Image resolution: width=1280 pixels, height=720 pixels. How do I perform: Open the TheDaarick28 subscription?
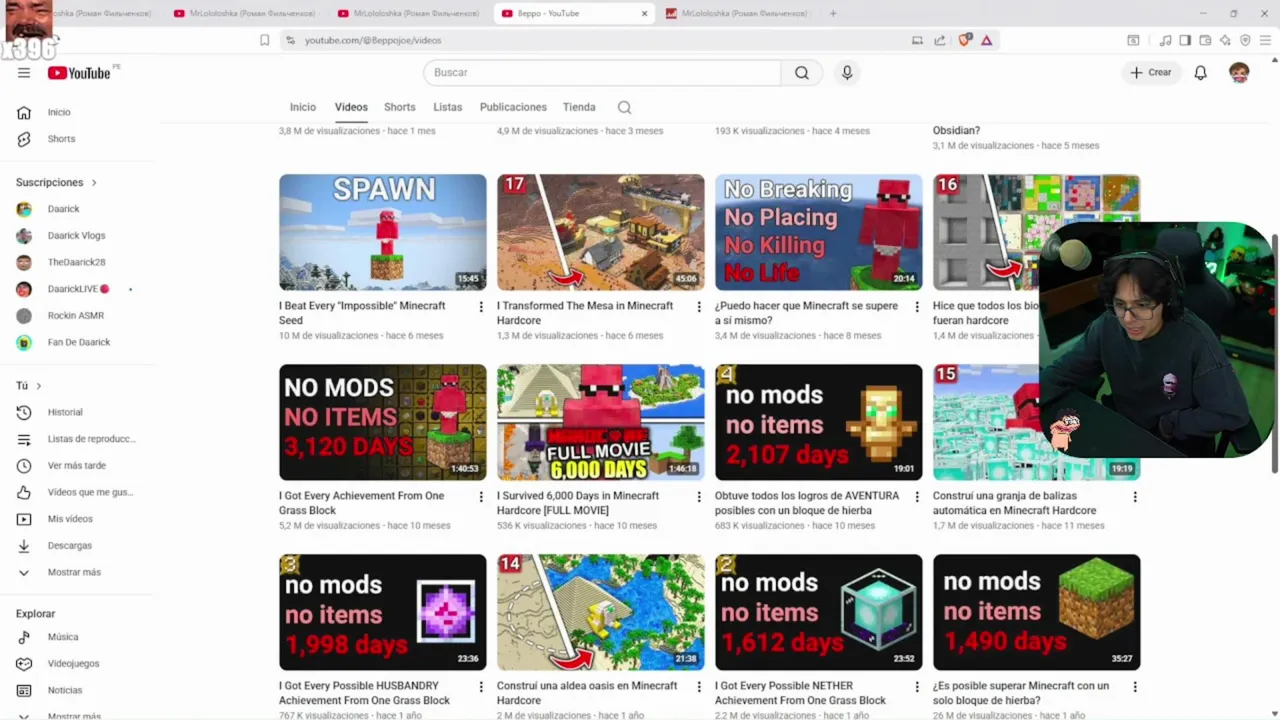point(78,262)
